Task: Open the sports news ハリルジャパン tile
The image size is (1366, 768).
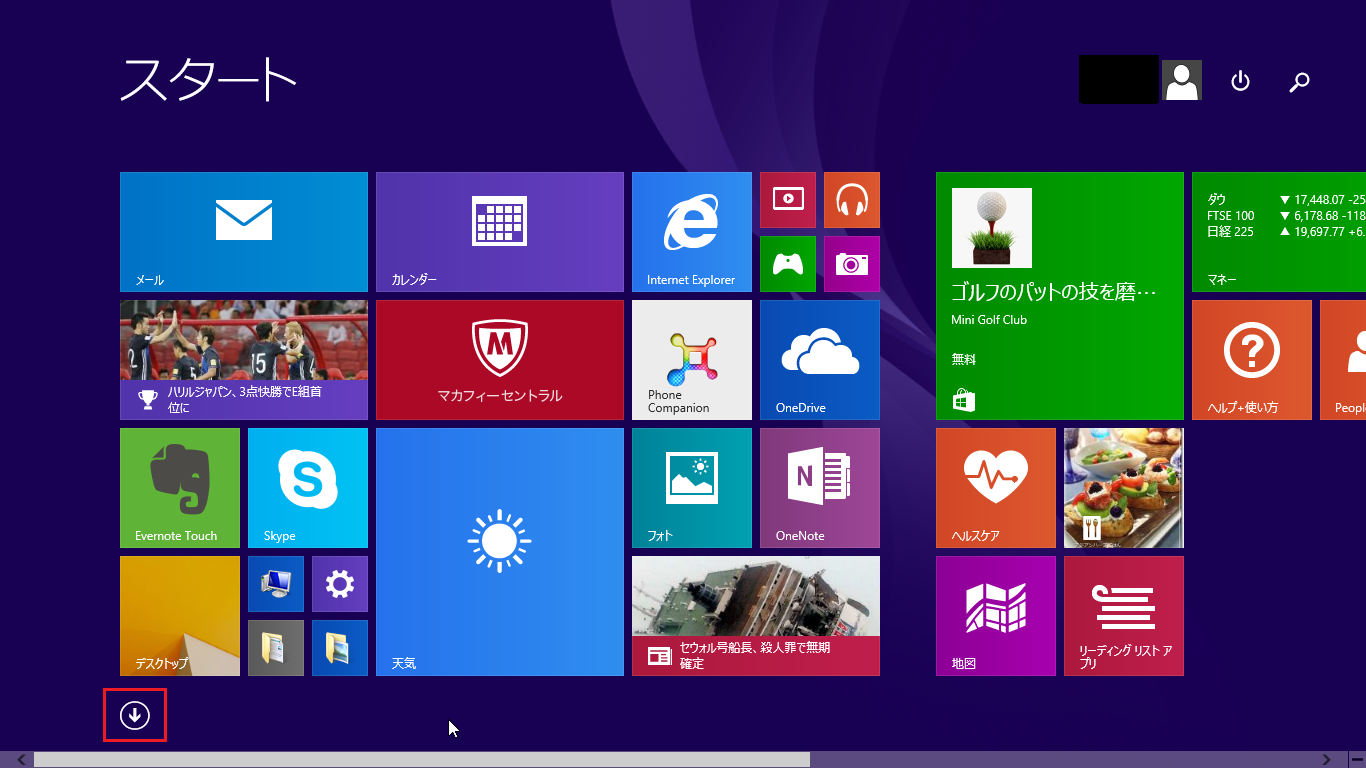Action: pos(244,360)
